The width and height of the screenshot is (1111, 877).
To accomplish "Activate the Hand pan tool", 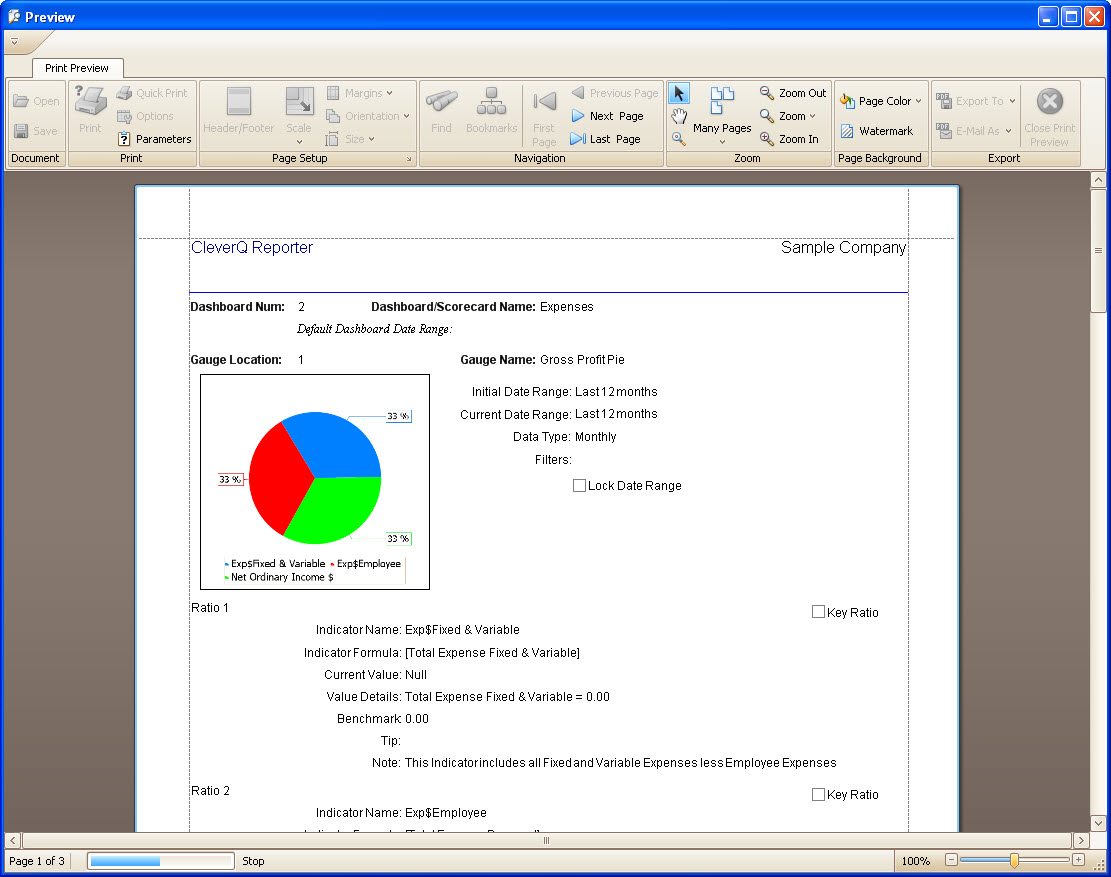I will pyautogui.click(x=679, y=115).
